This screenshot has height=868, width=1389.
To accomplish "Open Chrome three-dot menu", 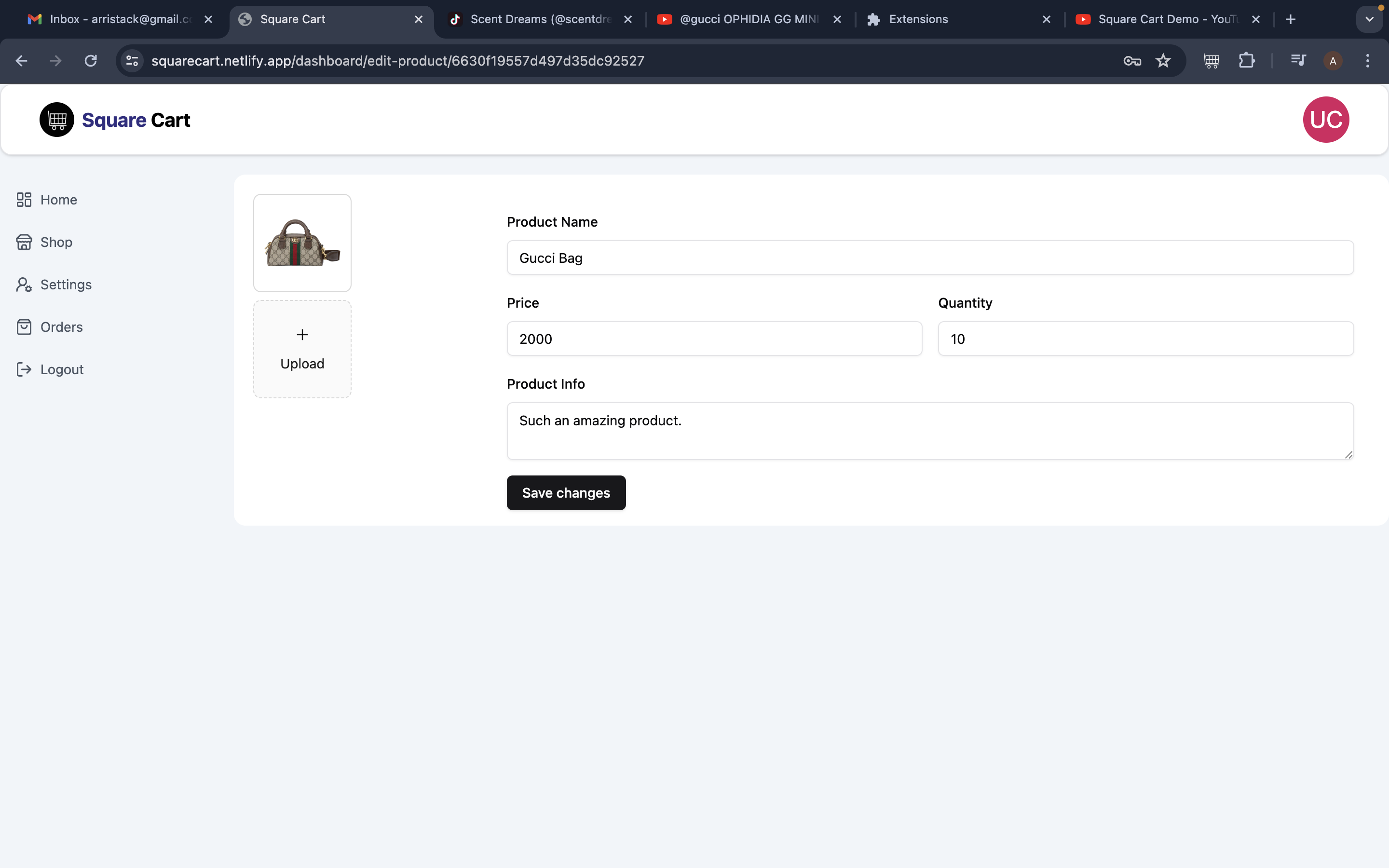I will click(1367, 61).
